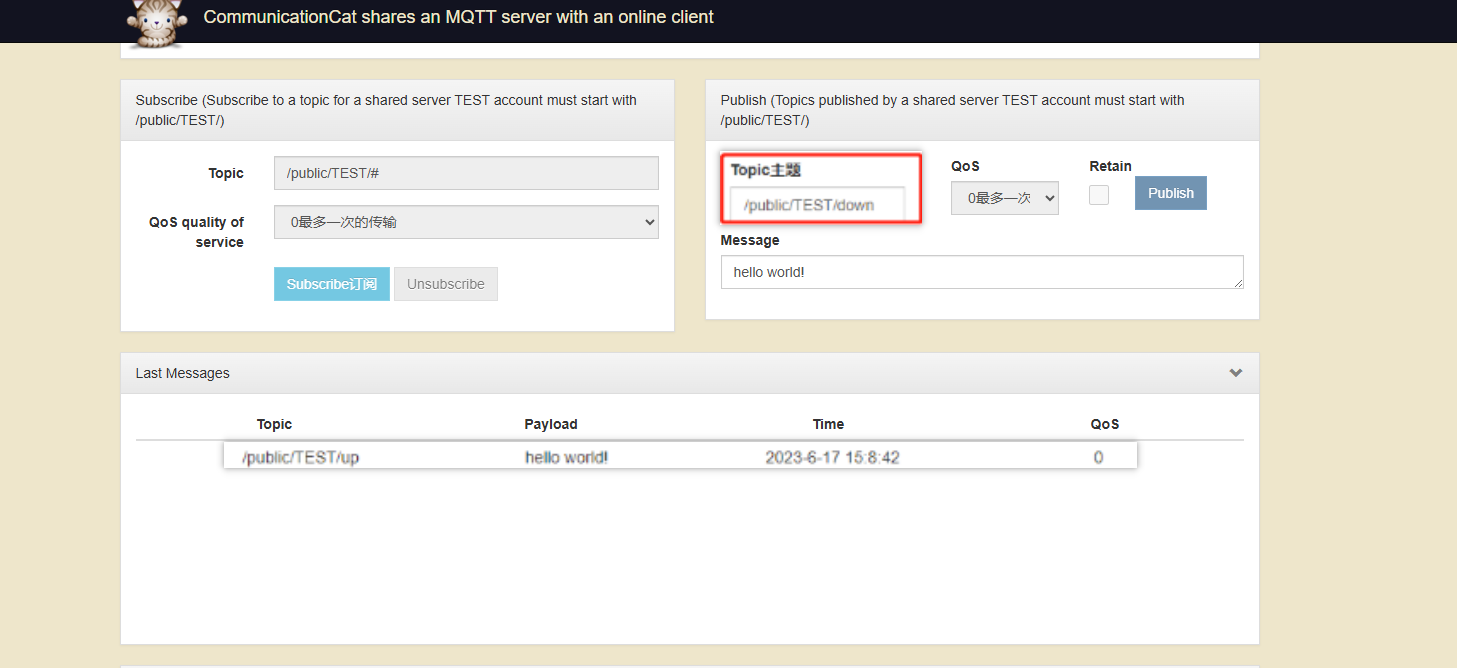Click the Publish button

tap(1170, 193)
